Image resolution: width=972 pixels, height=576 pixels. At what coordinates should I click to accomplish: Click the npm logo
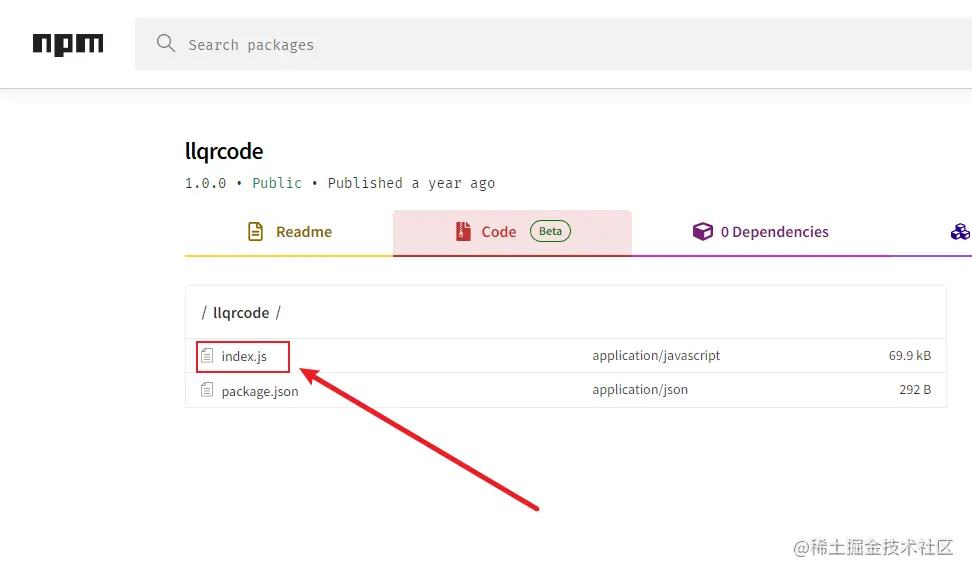click(x=68, y=44)
